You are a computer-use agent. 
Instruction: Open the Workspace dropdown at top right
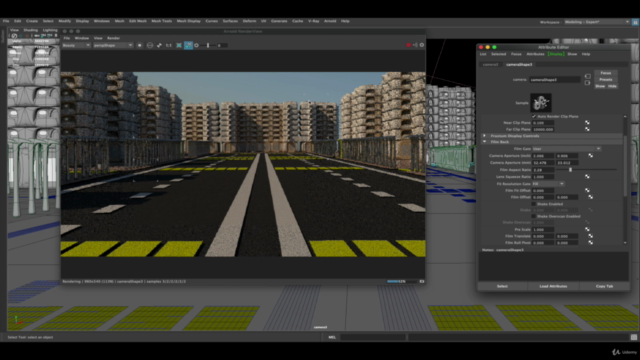tap(597, 22)
